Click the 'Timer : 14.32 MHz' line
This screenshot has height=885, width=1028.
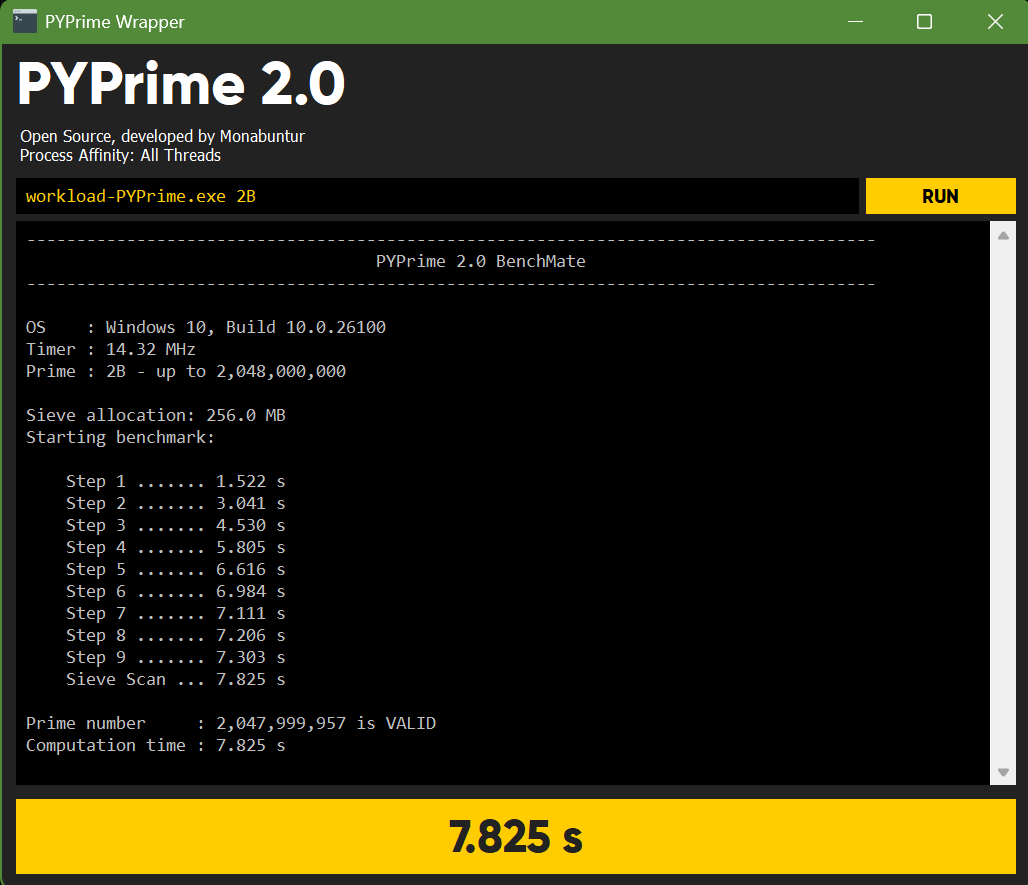111,349
